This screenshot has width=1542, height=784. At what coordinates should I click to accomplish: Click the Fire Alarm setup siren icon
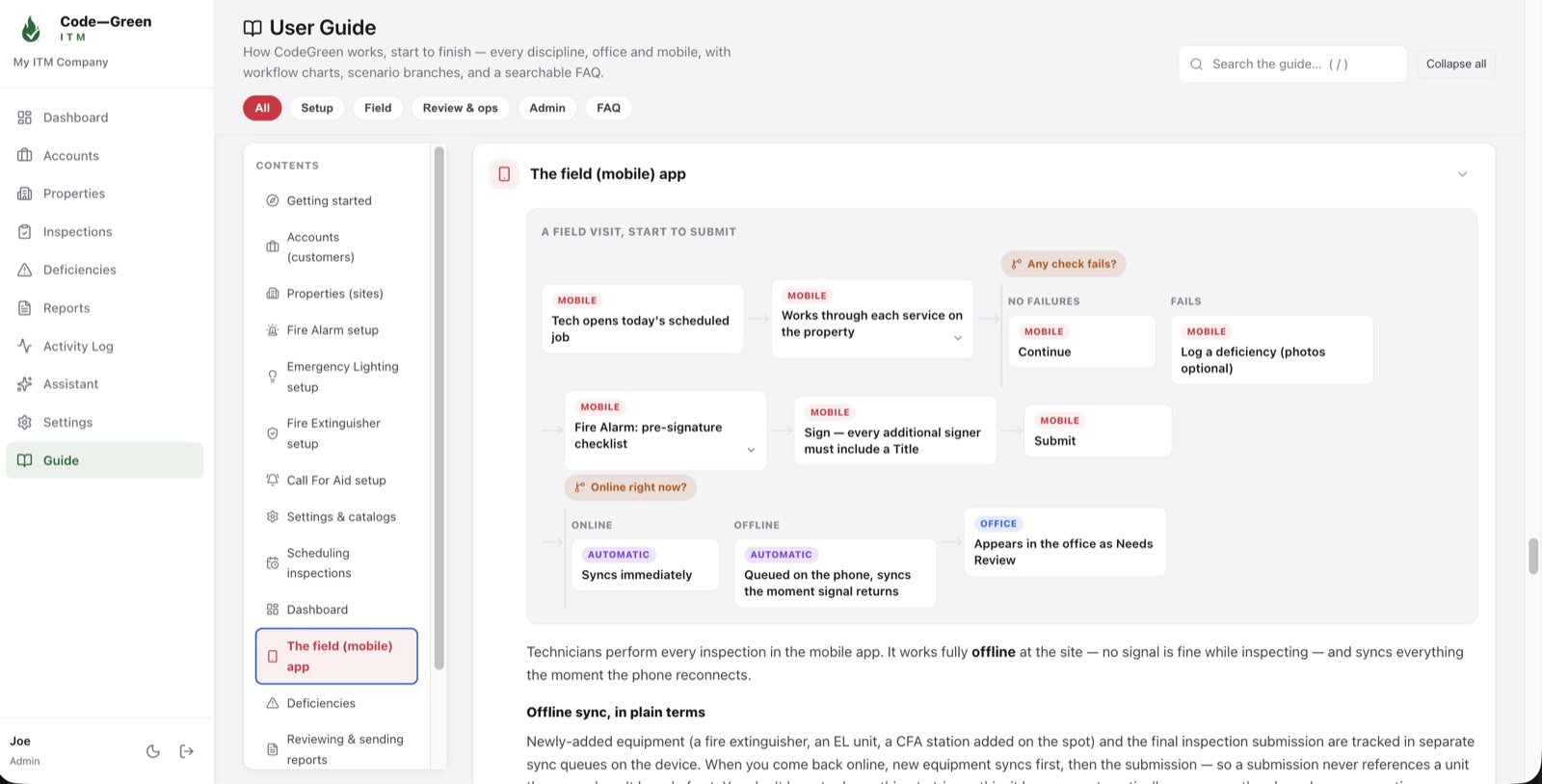point(273,330)
